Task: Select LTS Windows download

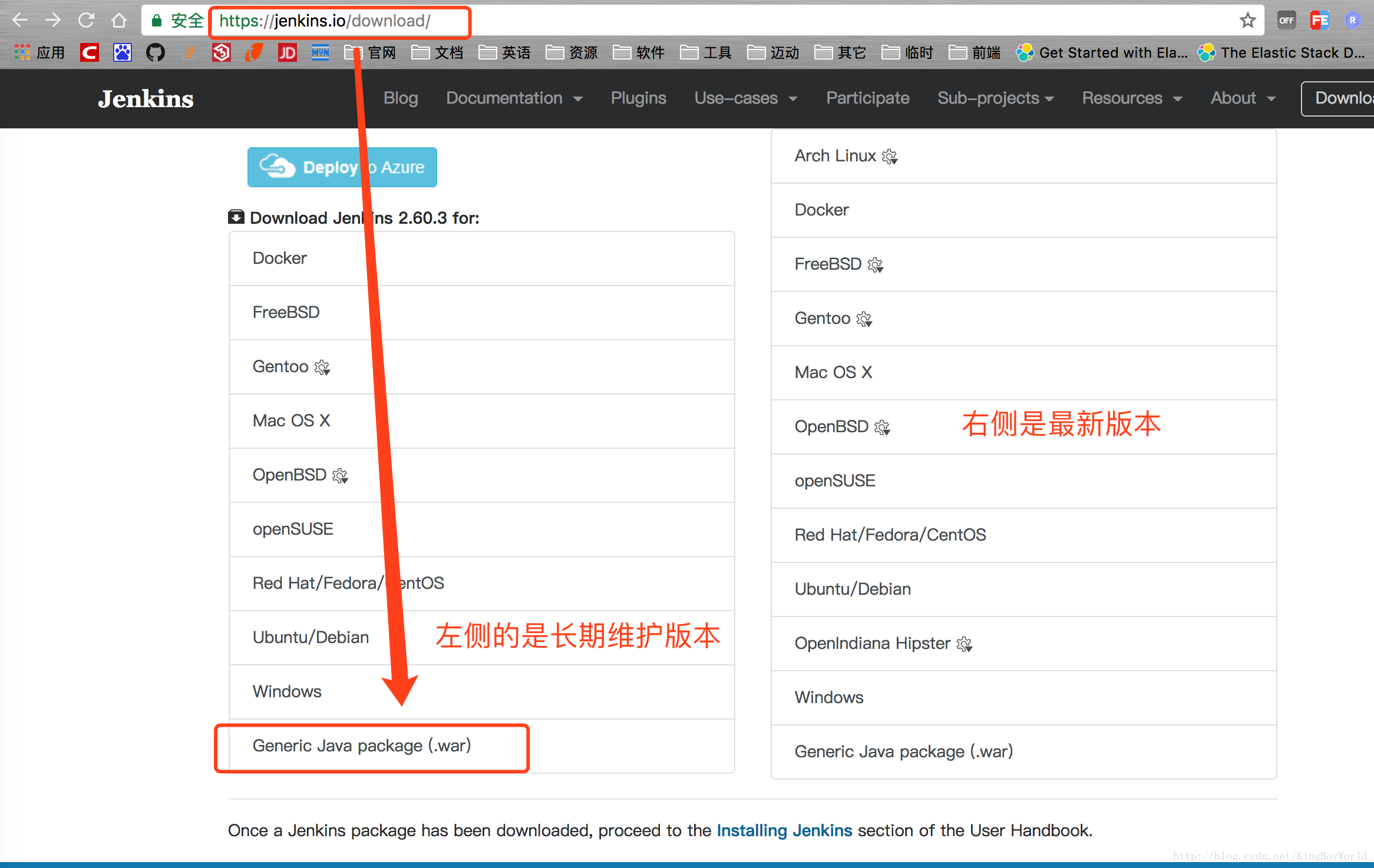Action: (x=481, y=692)
